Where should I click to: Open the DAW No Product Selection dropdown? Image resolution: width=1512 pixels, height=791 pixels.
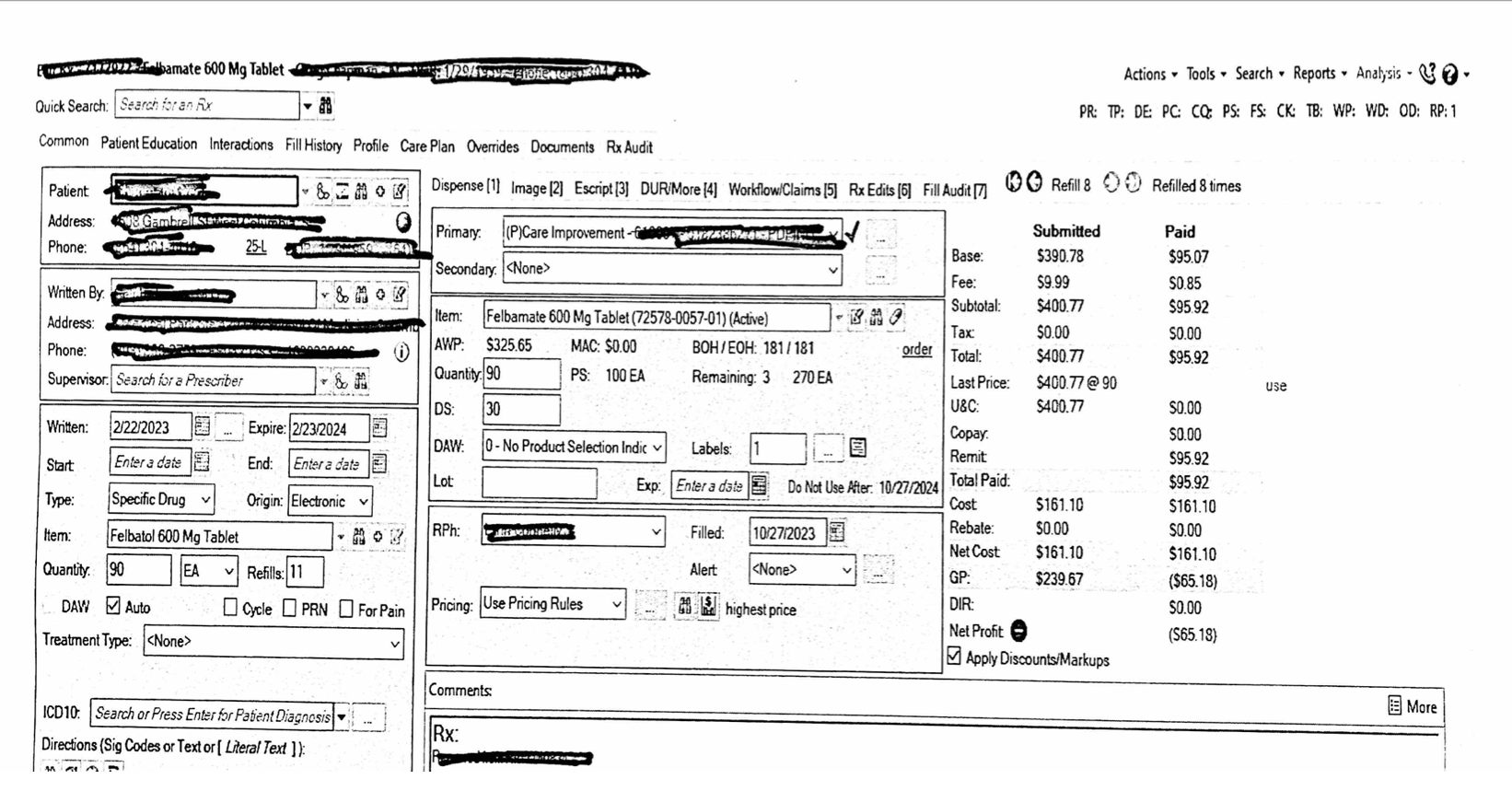657,448
